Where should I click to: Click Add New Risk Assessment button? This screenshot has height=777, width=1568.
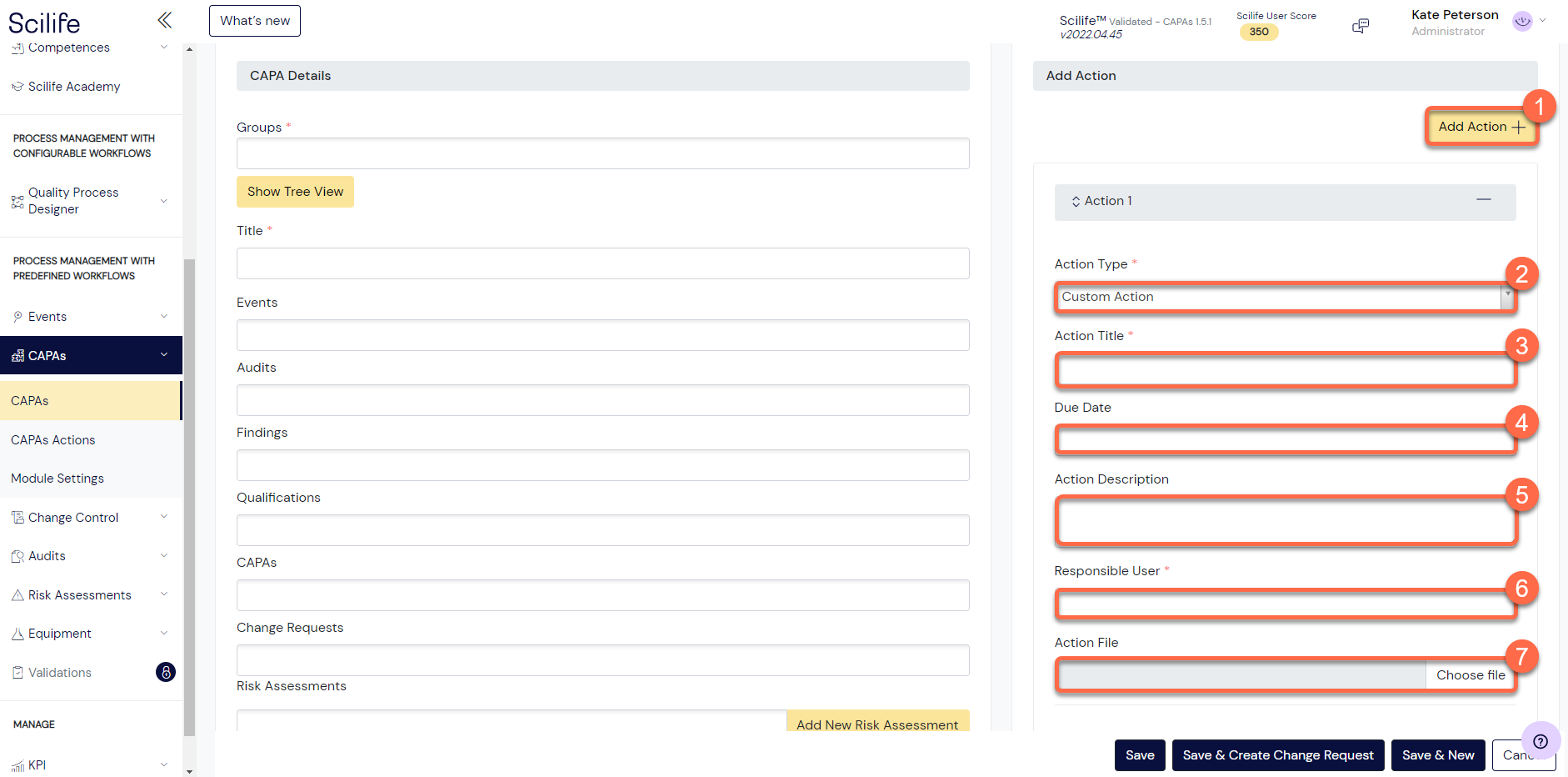tap(877, 722)
